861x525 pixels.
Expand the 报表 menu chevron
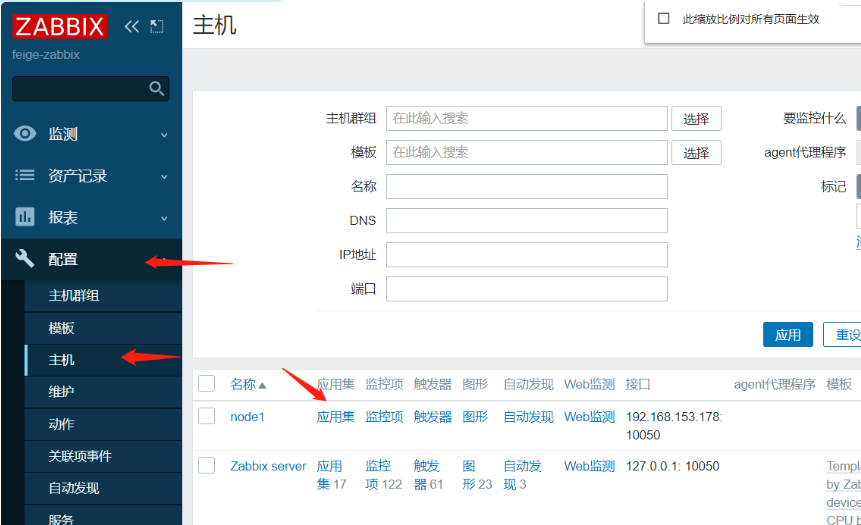pos(164,218)
